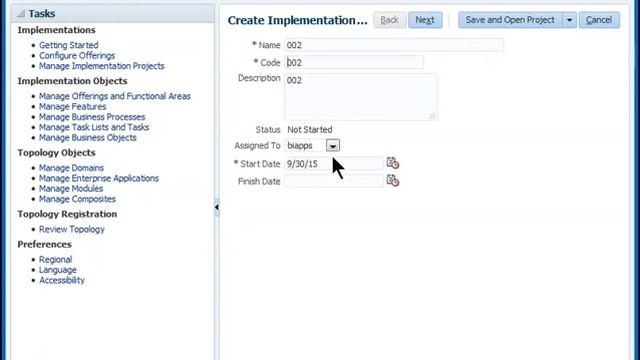Open the Manage Features link
Screen dimensions: 640x360
click(72, 107)
